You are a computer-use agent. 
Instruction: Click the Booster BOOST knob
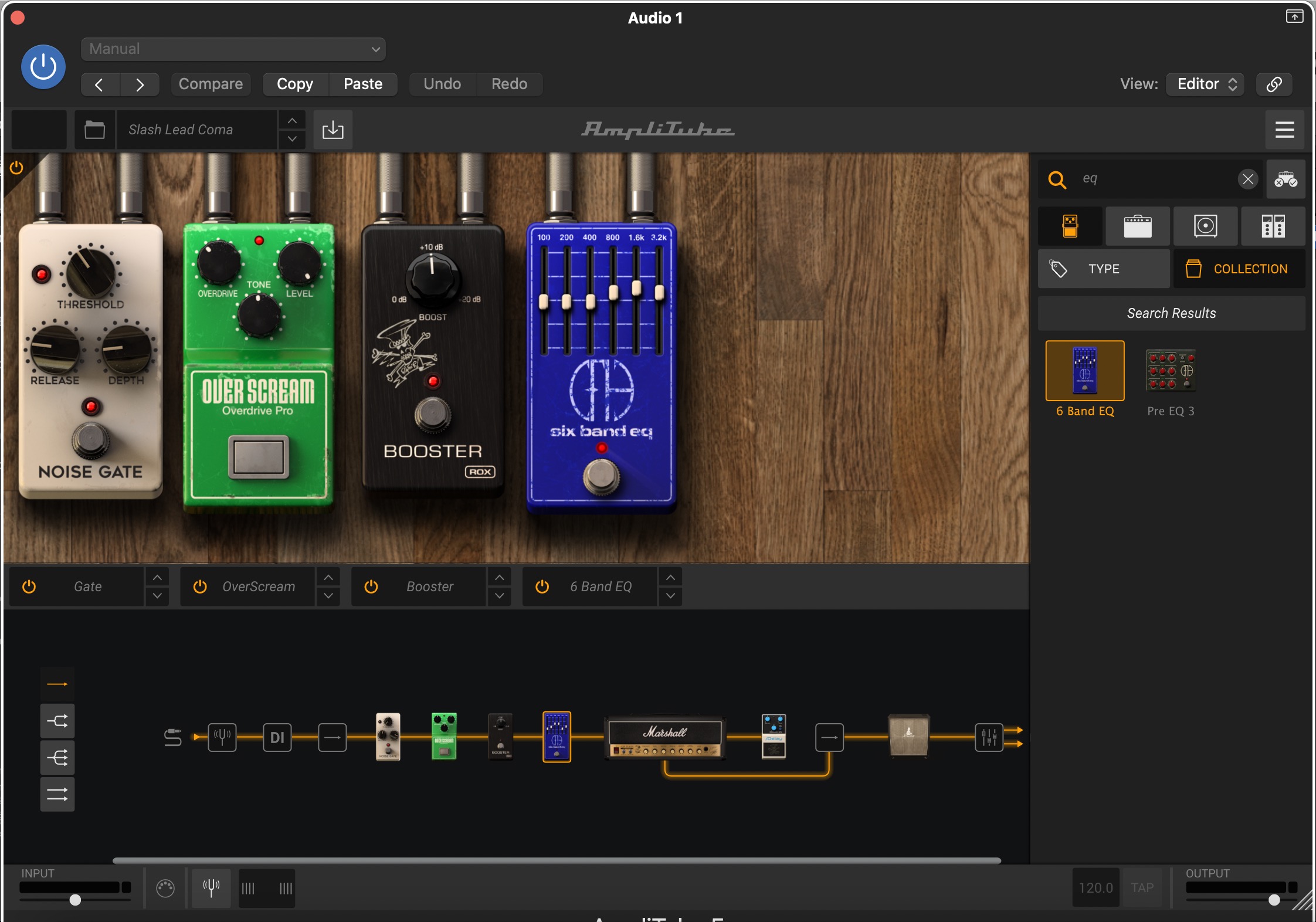433,278
